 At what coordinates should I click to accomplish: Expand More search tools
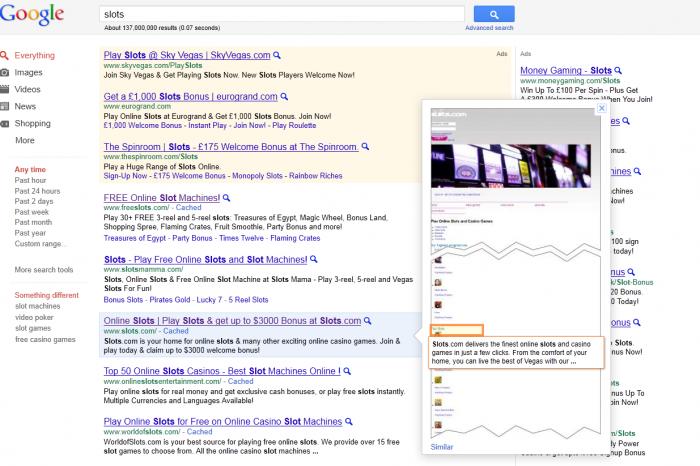coord(43,270)
